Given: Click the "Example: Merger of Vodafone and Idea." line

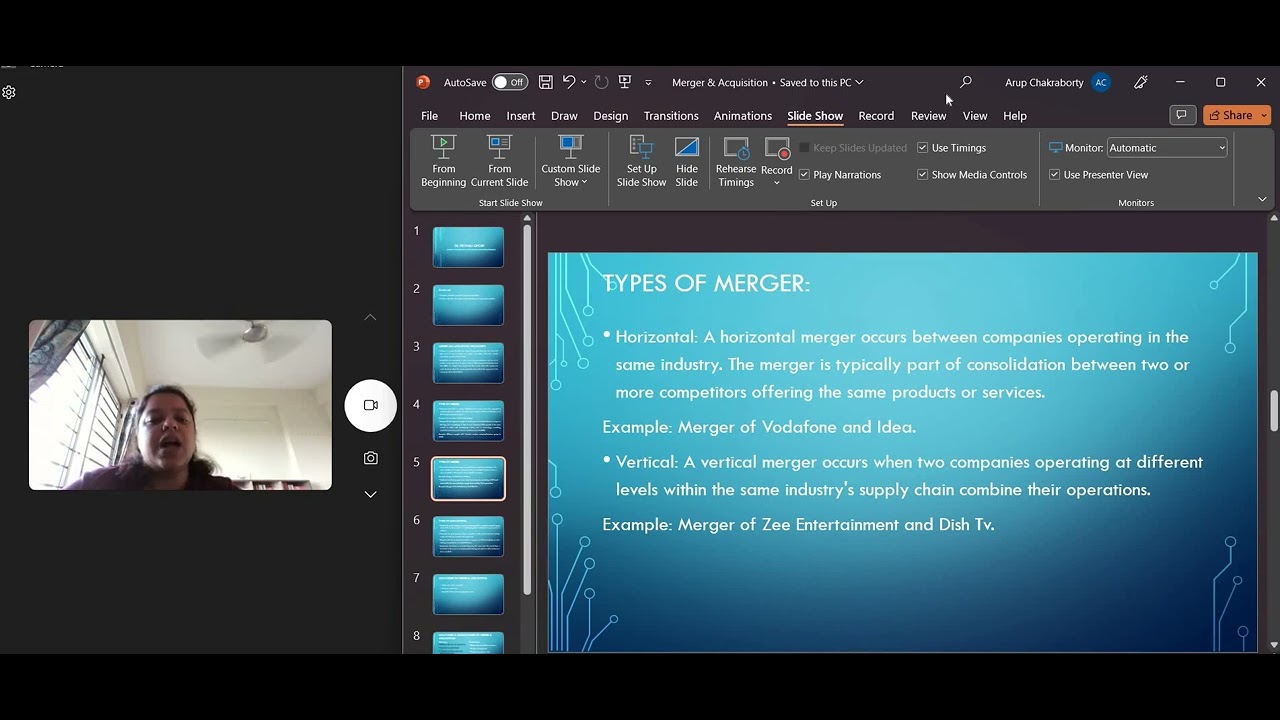Looking at the screenshot, I should point(759,427).
